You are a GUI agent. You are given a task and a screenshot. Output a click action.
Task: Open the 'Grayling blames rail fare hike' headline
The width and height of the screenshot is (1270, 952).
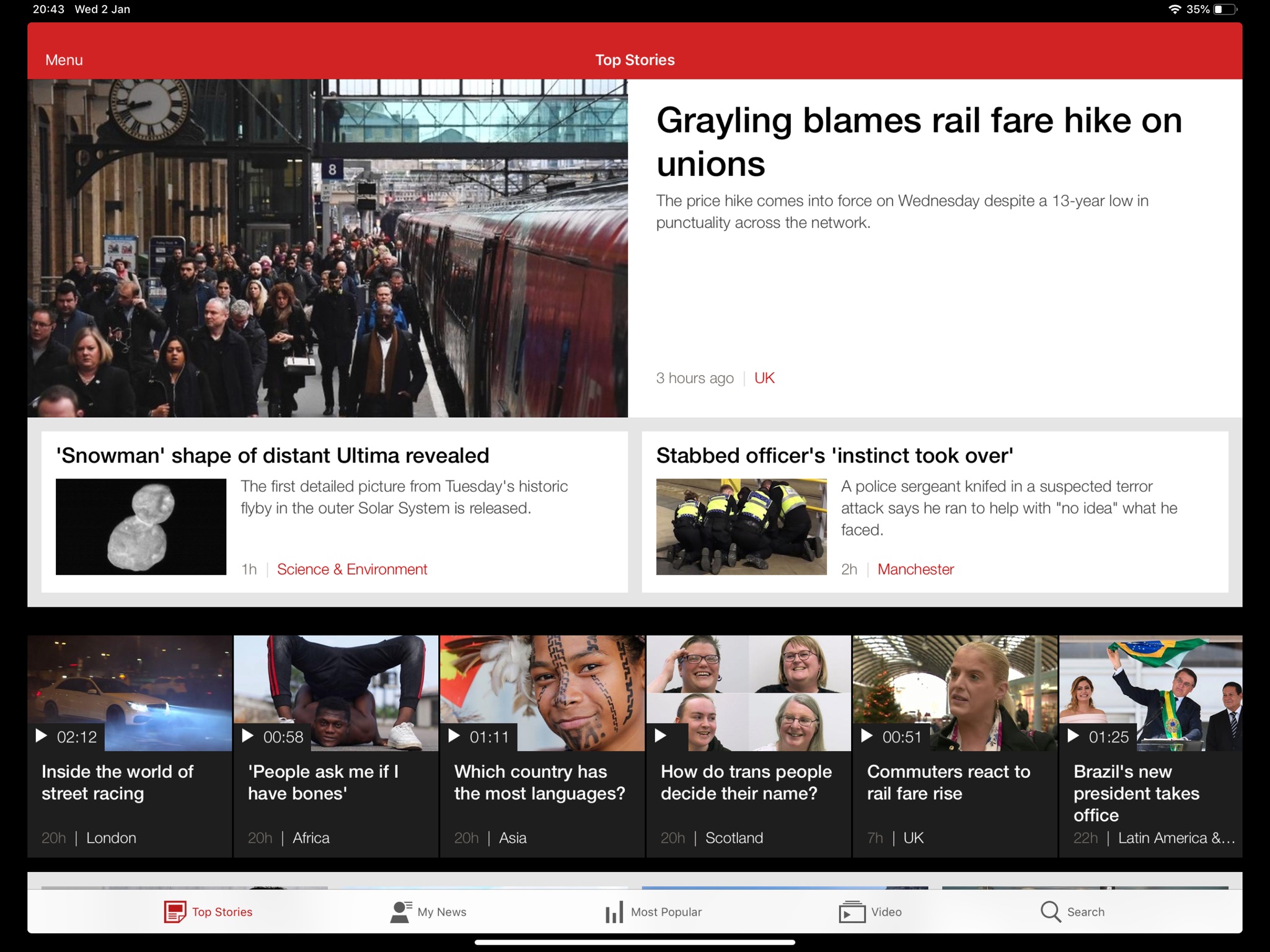coord(919,141)
